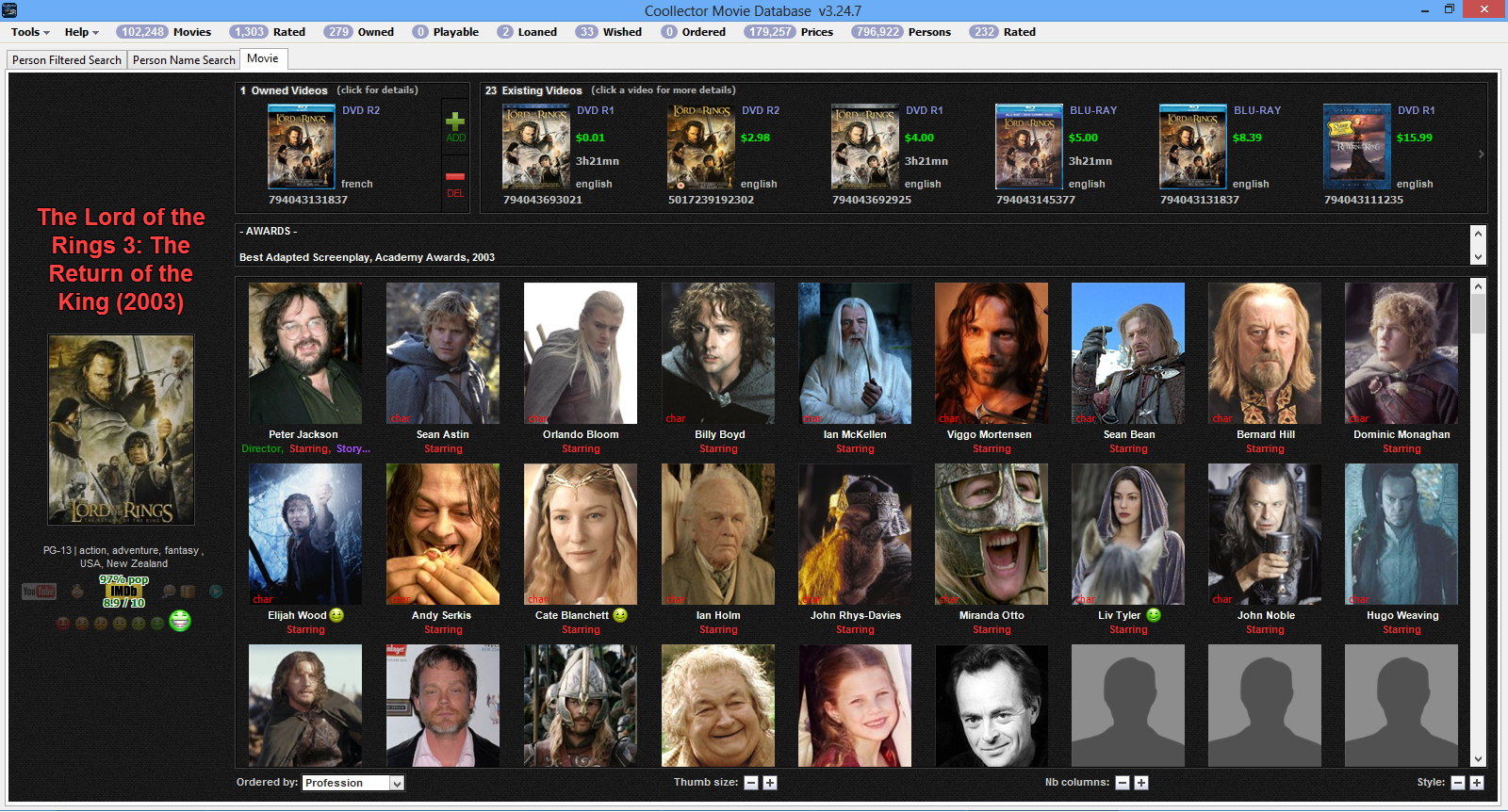This screenshot has width=1508, height=812.
Task: Open the $15.99 DVD R1 video cover
Action: [x=1357, y=147]
